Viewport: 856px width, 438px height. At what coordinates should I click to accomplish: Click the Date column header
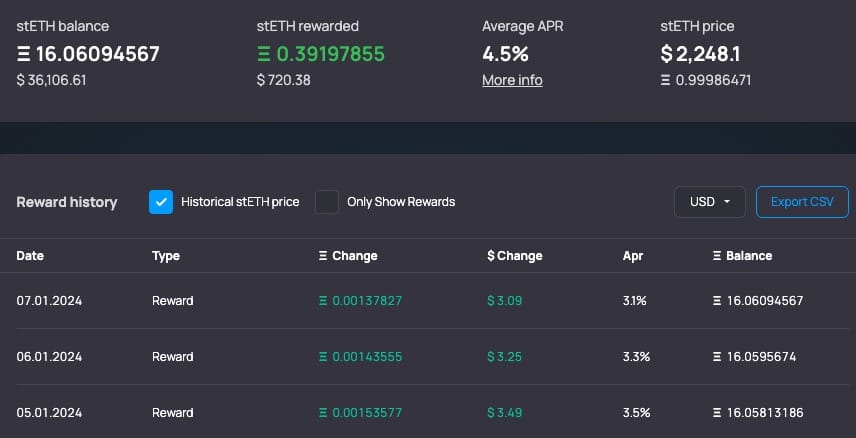point(30,256)
